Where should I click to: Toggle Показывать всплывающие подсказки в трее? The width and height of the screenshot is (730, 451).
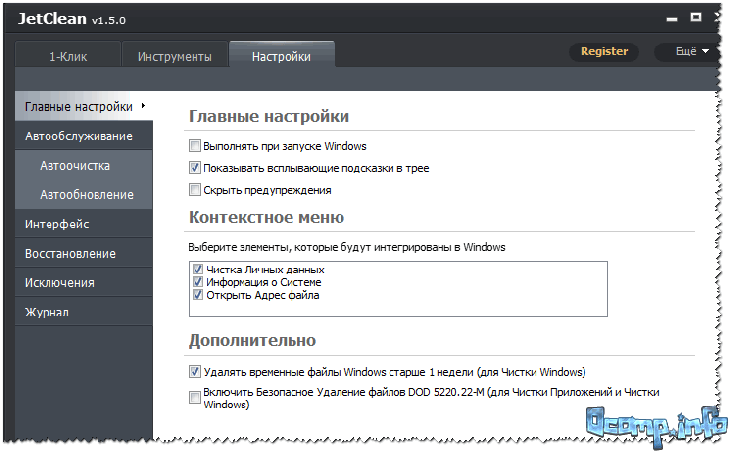click(195, 168)
